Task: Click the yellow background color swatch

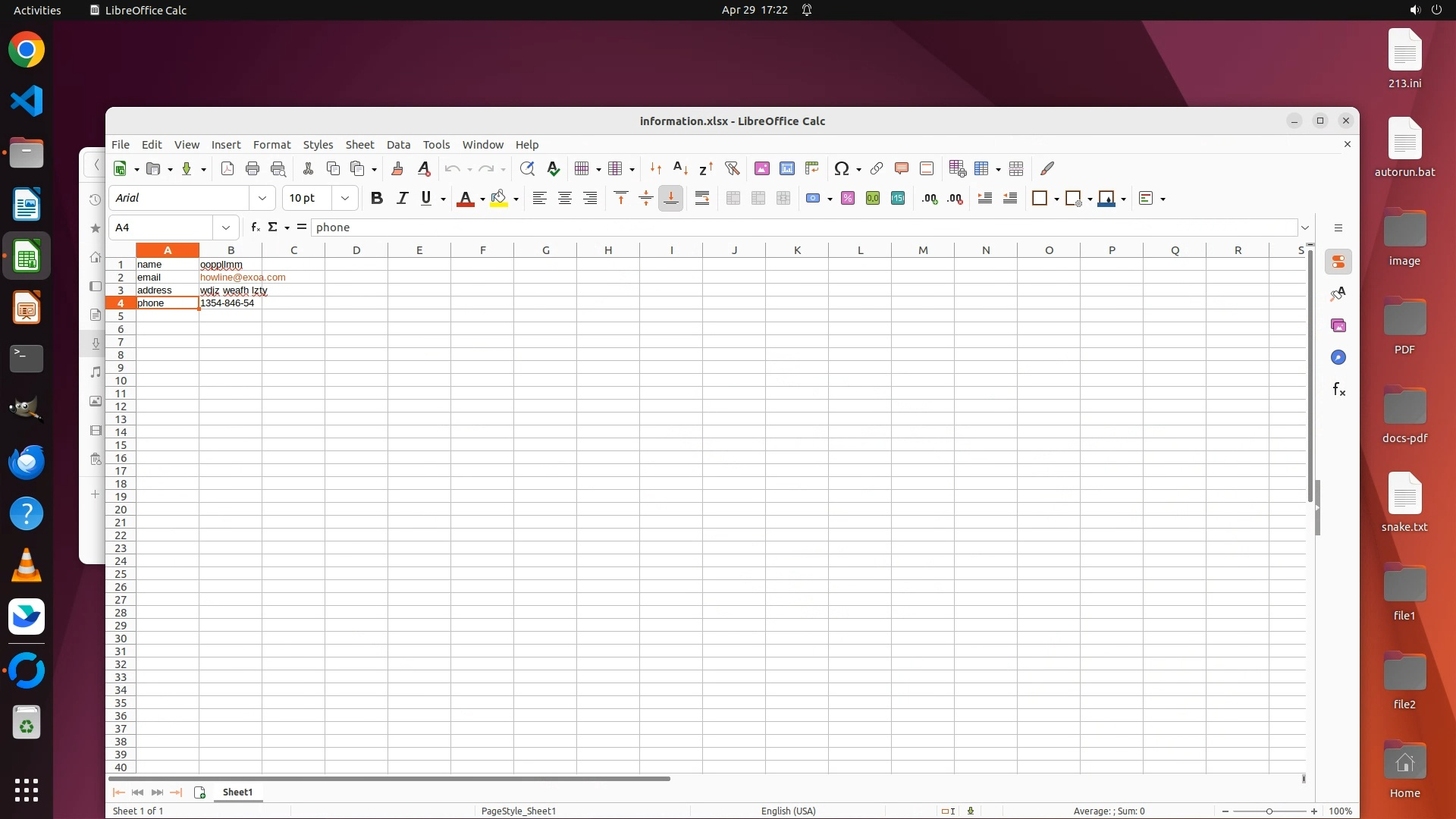Action: click(x=498, y=198)
